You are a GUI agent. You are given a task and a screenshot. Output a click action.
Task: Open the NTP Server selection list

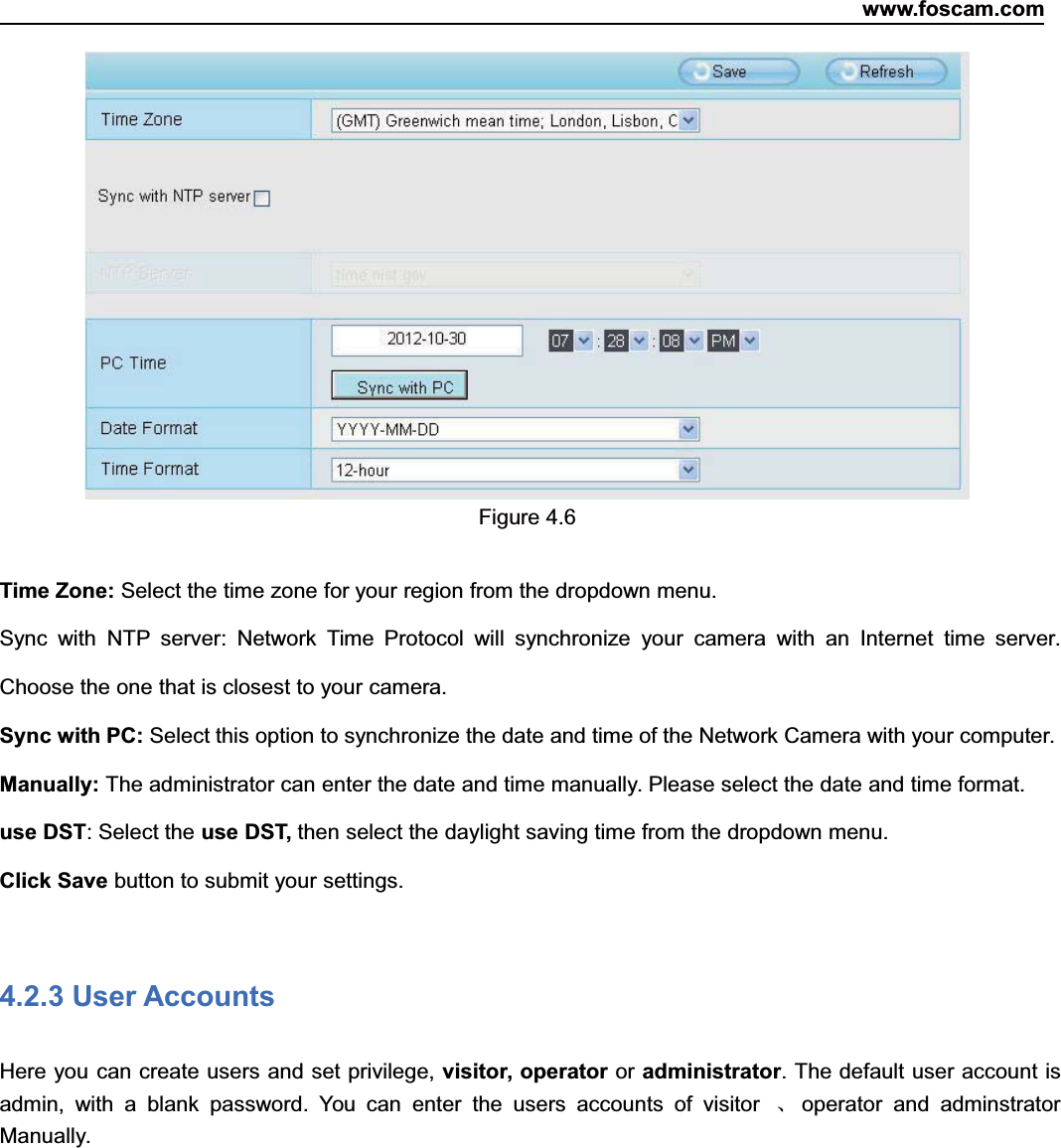tap(689, 274)
